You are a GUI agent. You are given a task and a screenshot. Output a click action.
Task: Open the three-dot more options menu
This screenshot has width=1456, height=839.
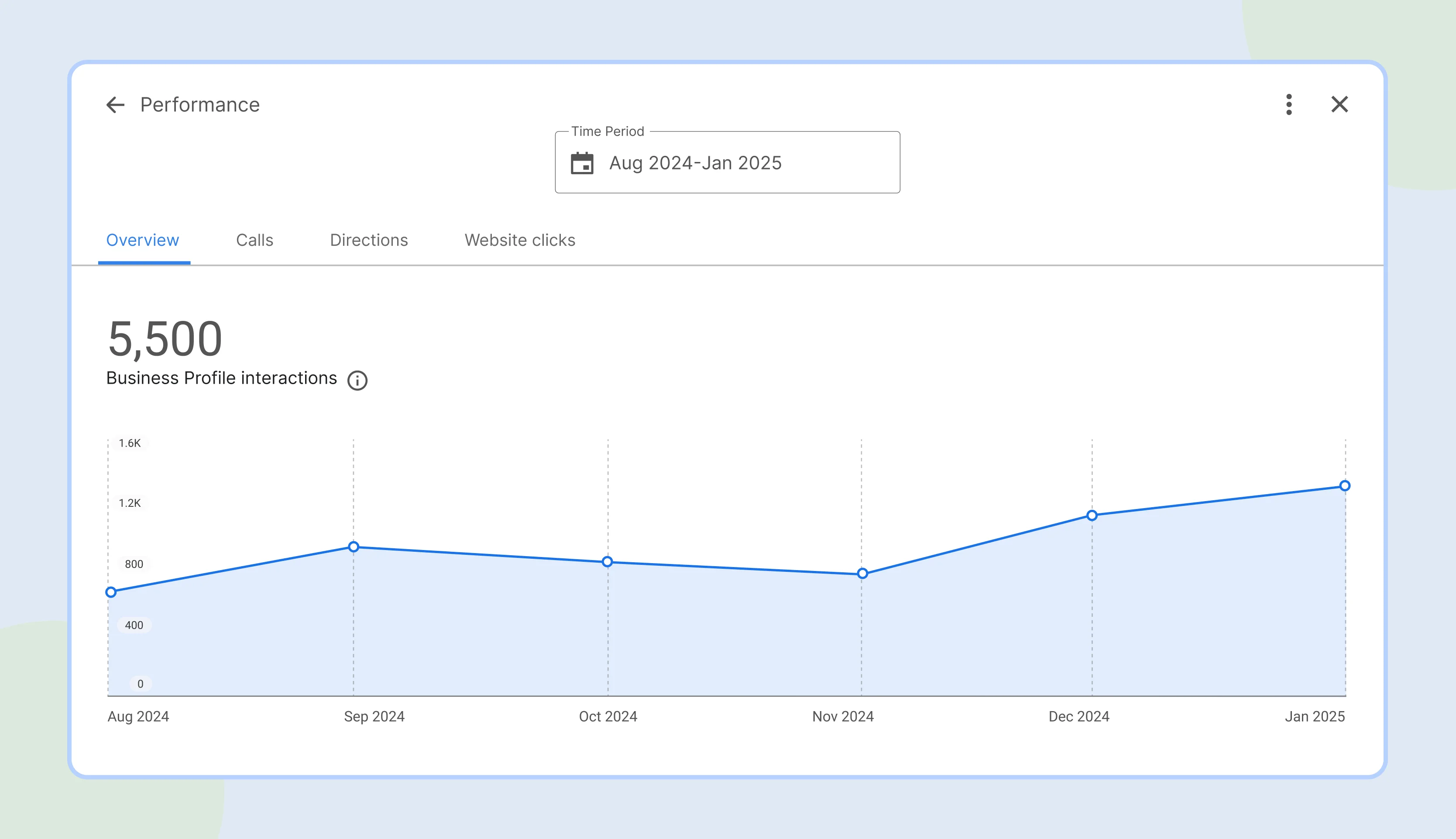click(1289, 104)
